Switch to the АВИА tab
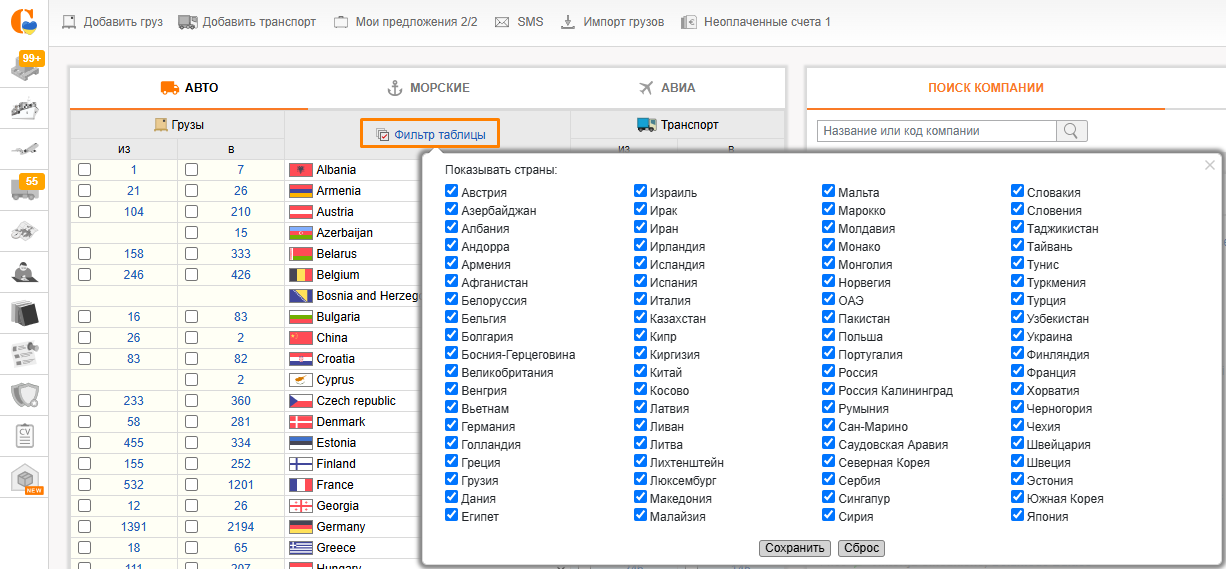 pyautogui.click(x=666, y=88)
